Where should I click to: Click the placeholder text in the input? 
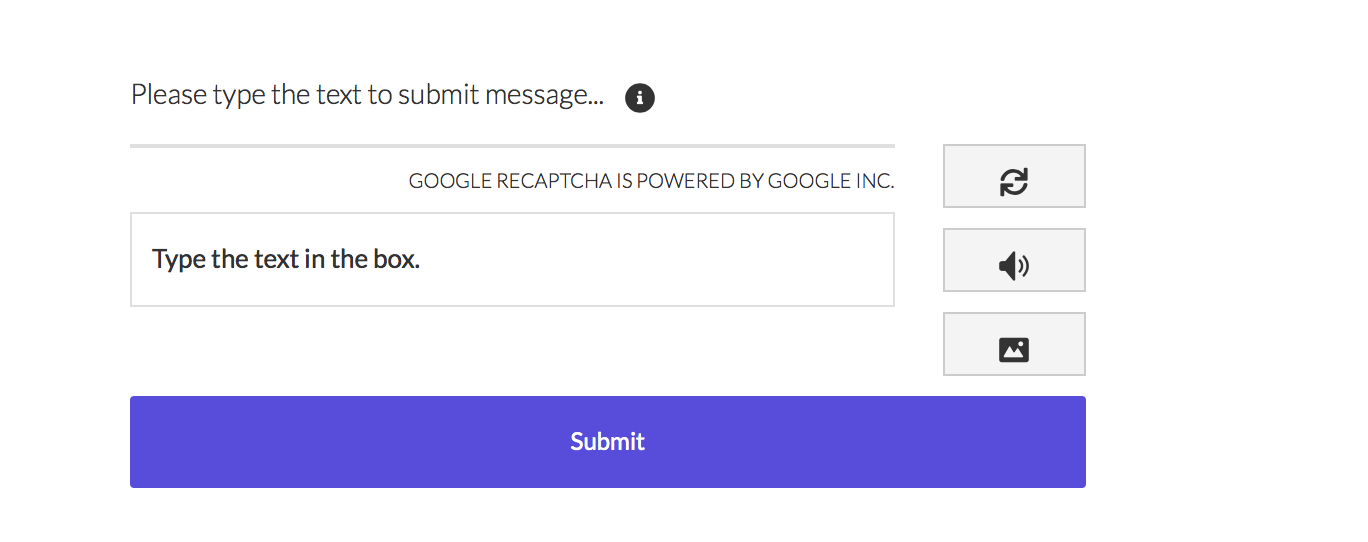click(286, 260)
